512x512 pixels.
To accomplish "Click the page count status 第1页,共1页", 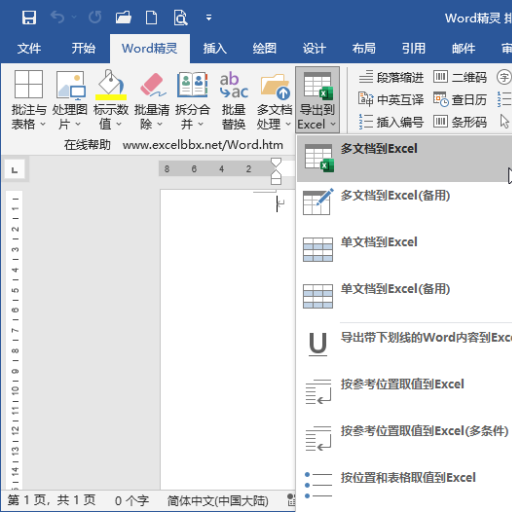I will (52, 500).
